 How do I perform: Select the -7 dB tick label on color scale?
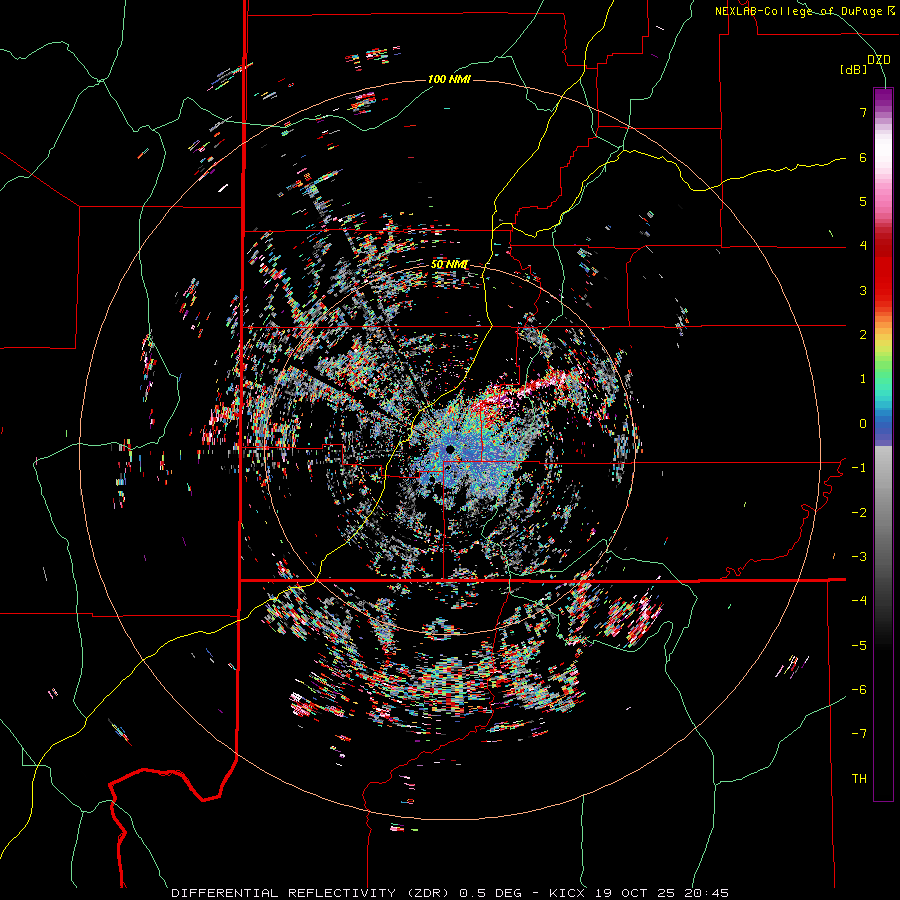pyautogui.click(x=859, y=734)
